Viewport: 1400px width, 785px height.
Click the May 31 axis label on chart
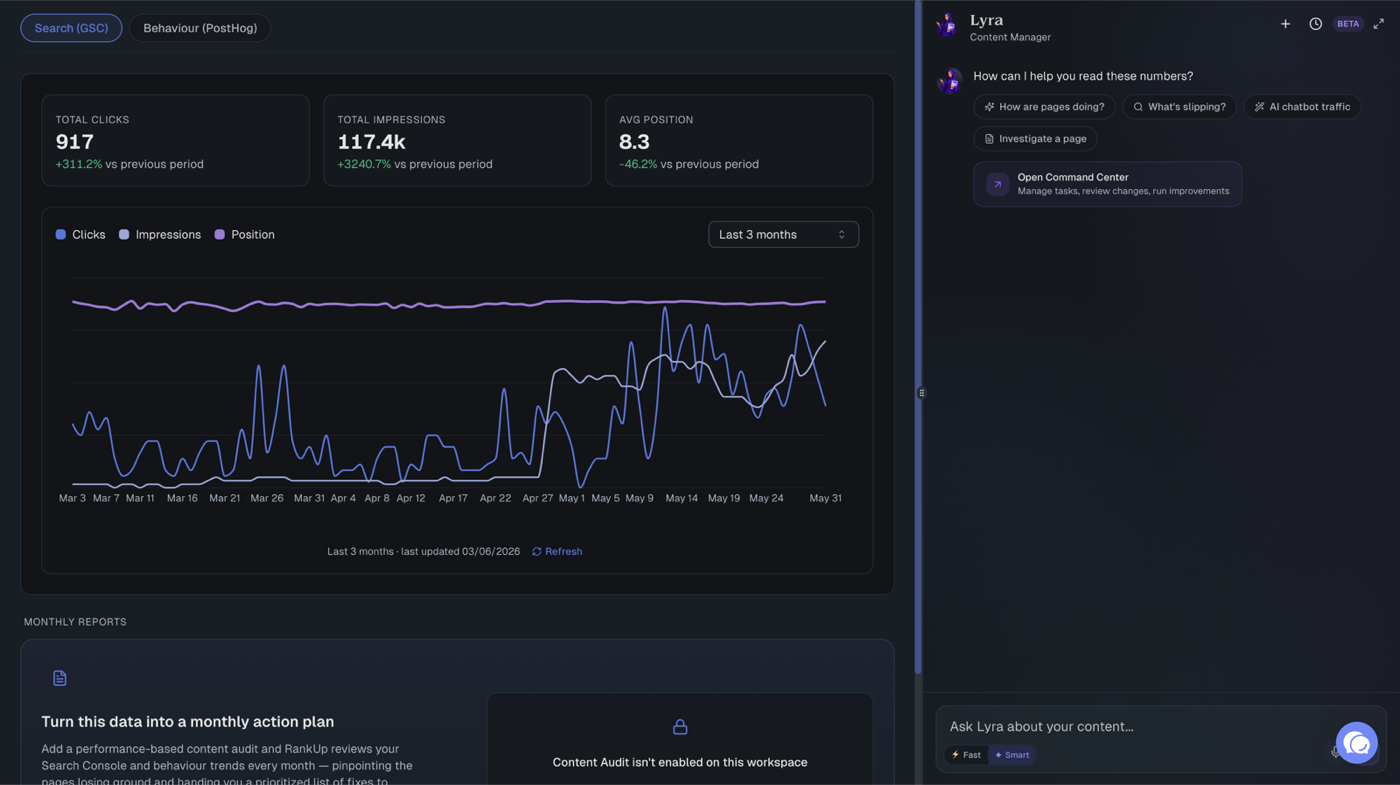tap(825, 498)
